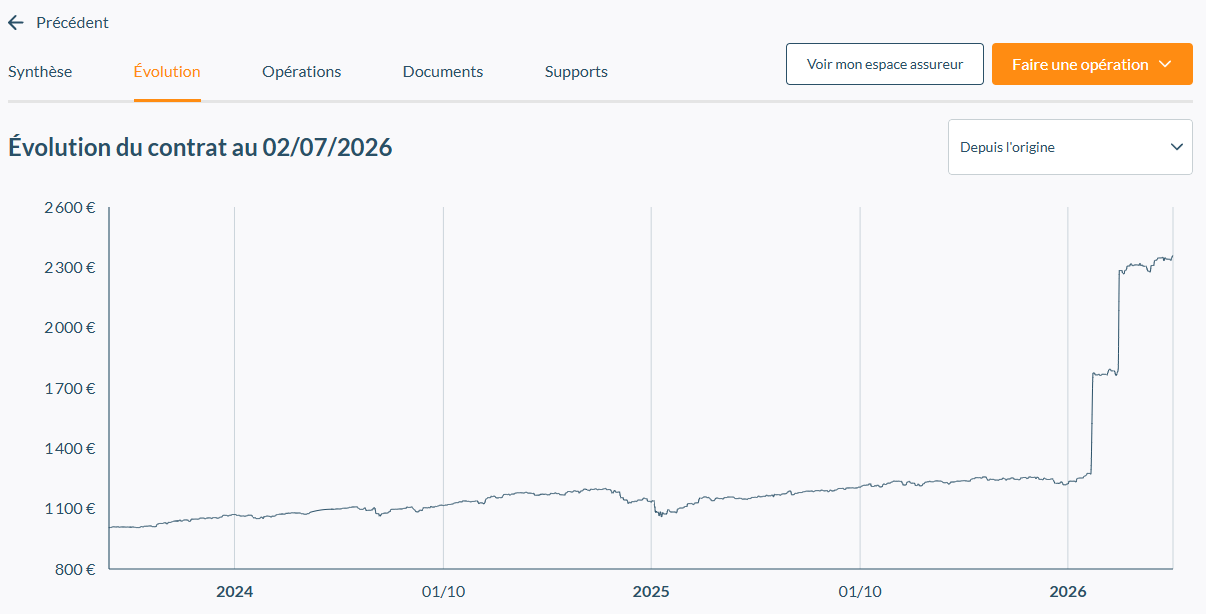This screenshot has height=614, width=1206.
Task: Click the Précédent link
Action: 72,22
